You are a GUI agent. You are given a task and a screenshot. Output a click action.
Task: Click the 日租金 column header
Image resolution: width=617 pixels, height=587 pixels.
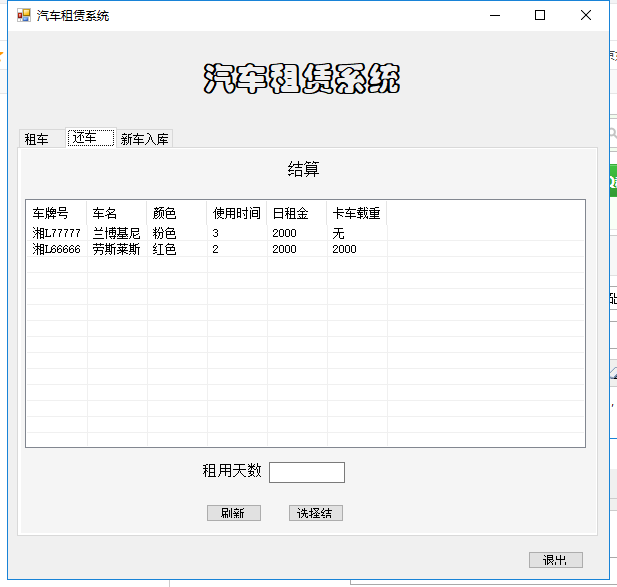[297, 213]
